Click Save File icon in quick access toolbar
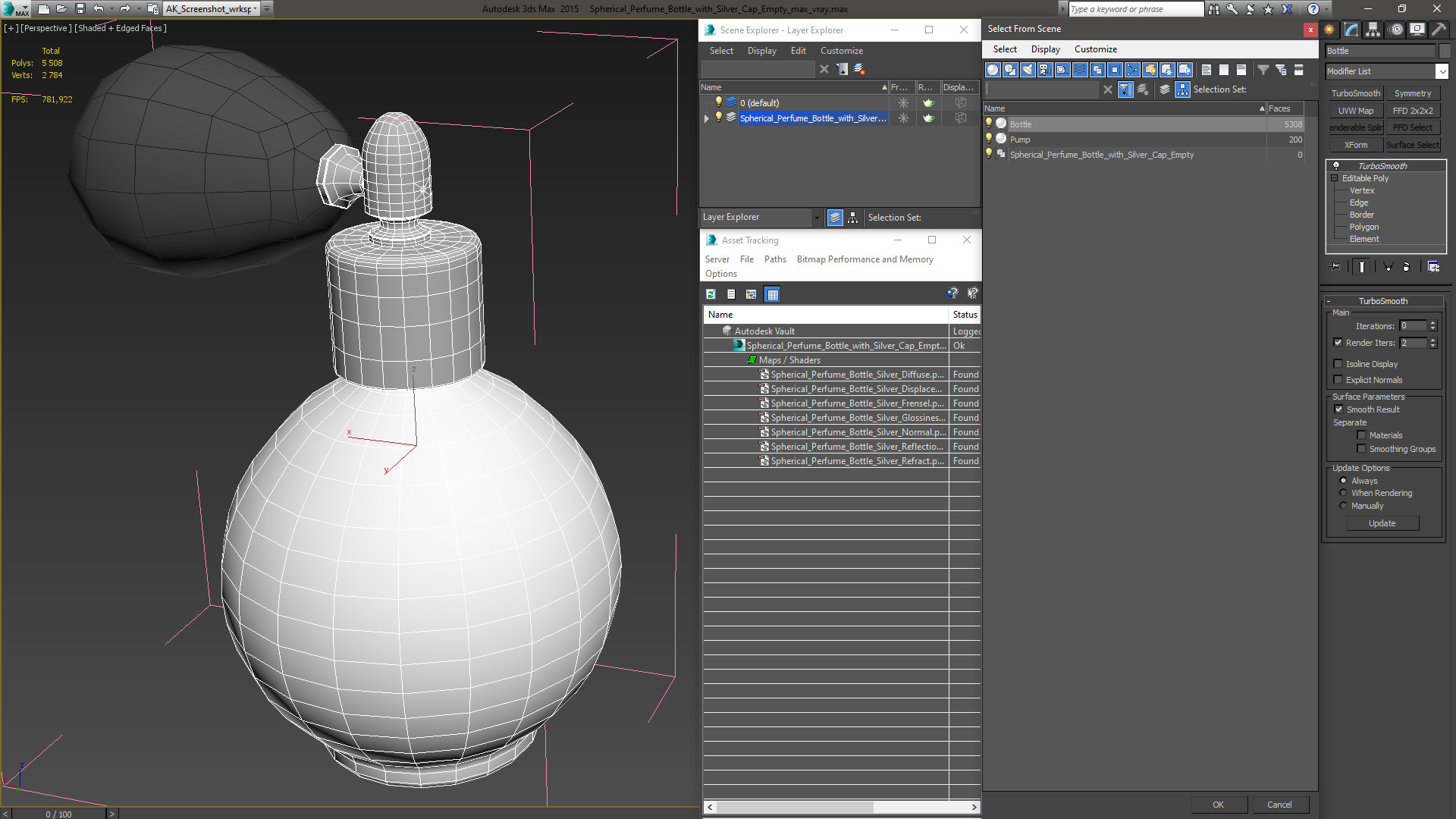 [x=80, y=9]
